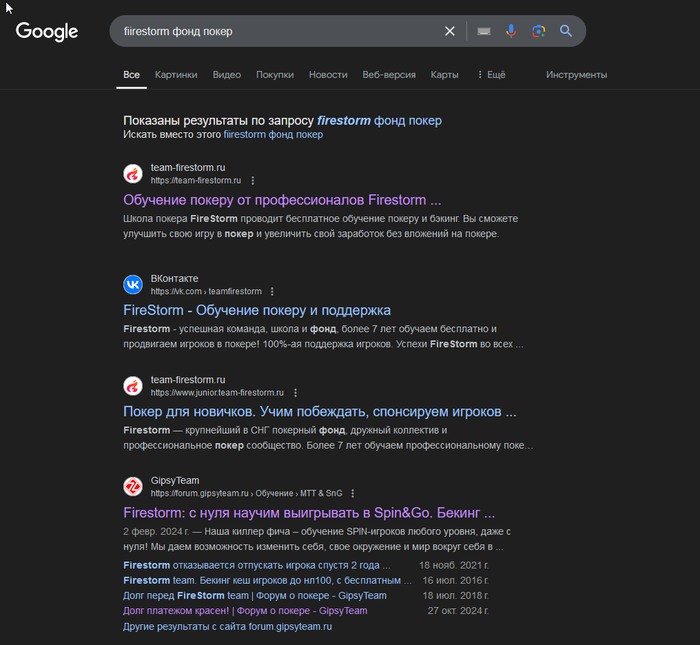Open Firestorm: с нуля научим выигрывать link
The height and width of the screenshot is (645, 700).
309,513
